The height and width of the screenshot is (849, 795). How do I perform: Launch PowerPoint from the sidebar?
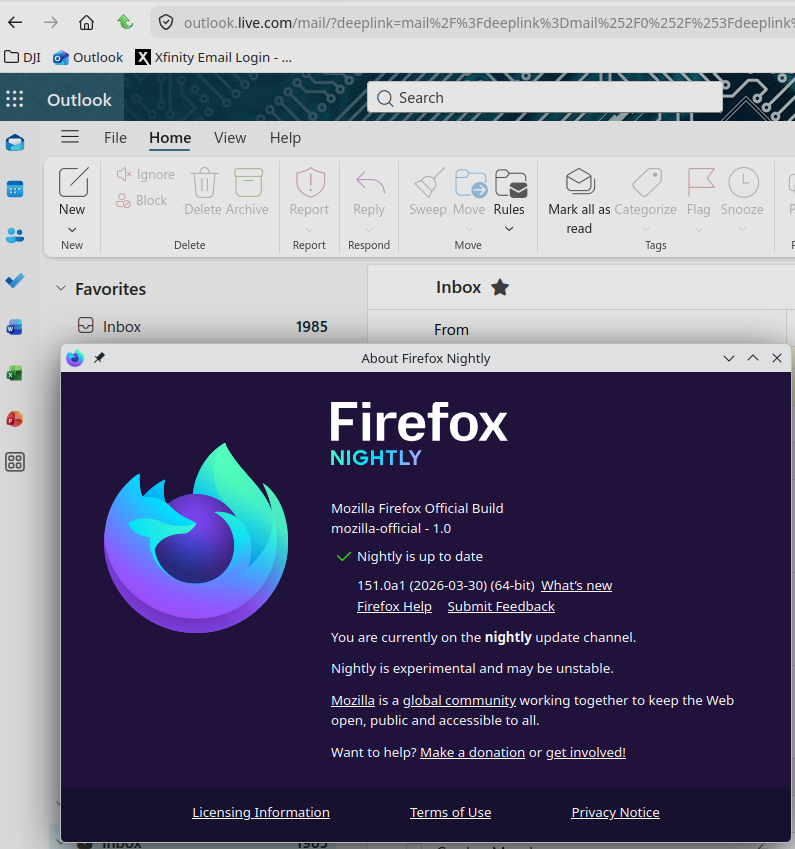click(15, 419)
